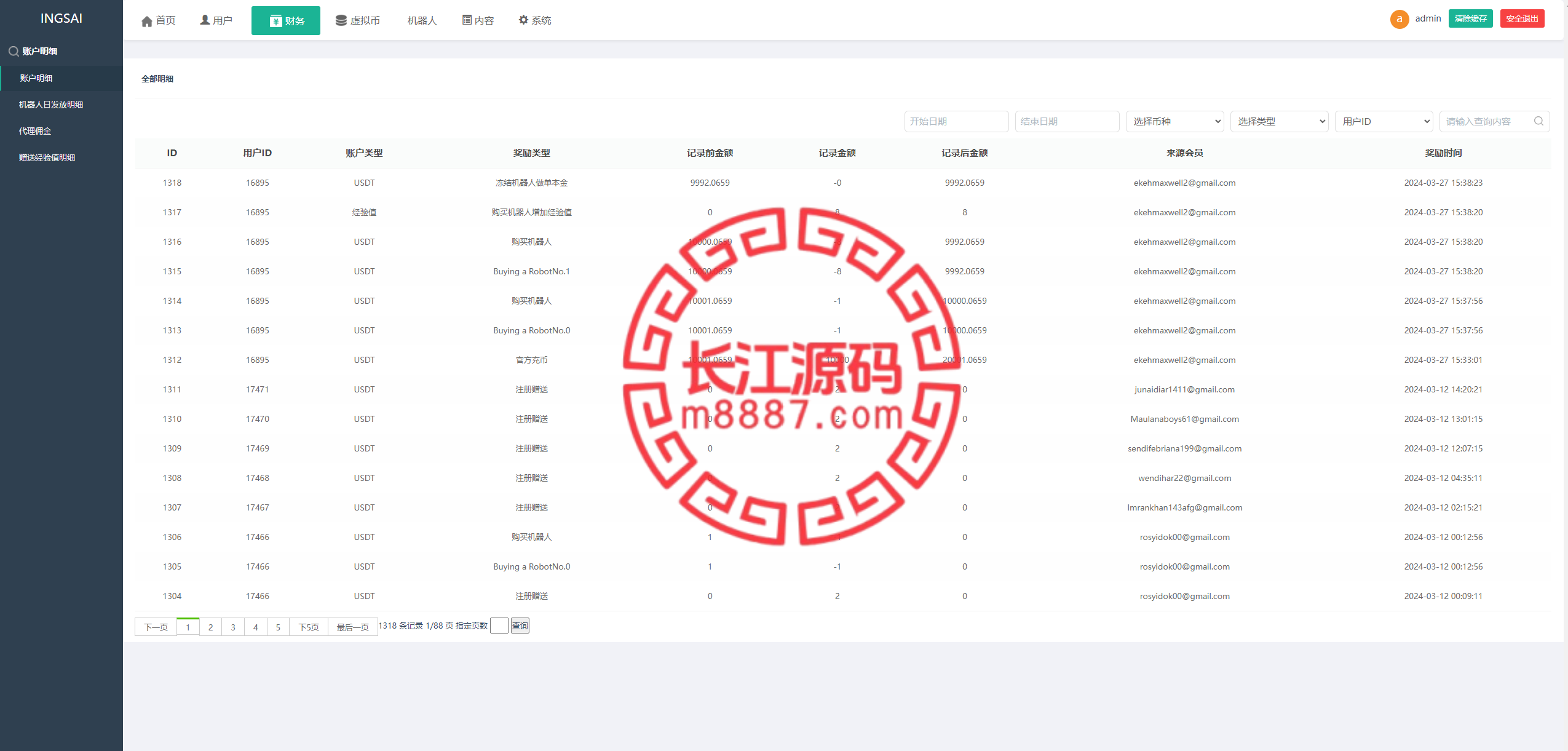Click the gear icon beside 系统

pyautogui.click(x=523, y=20)
